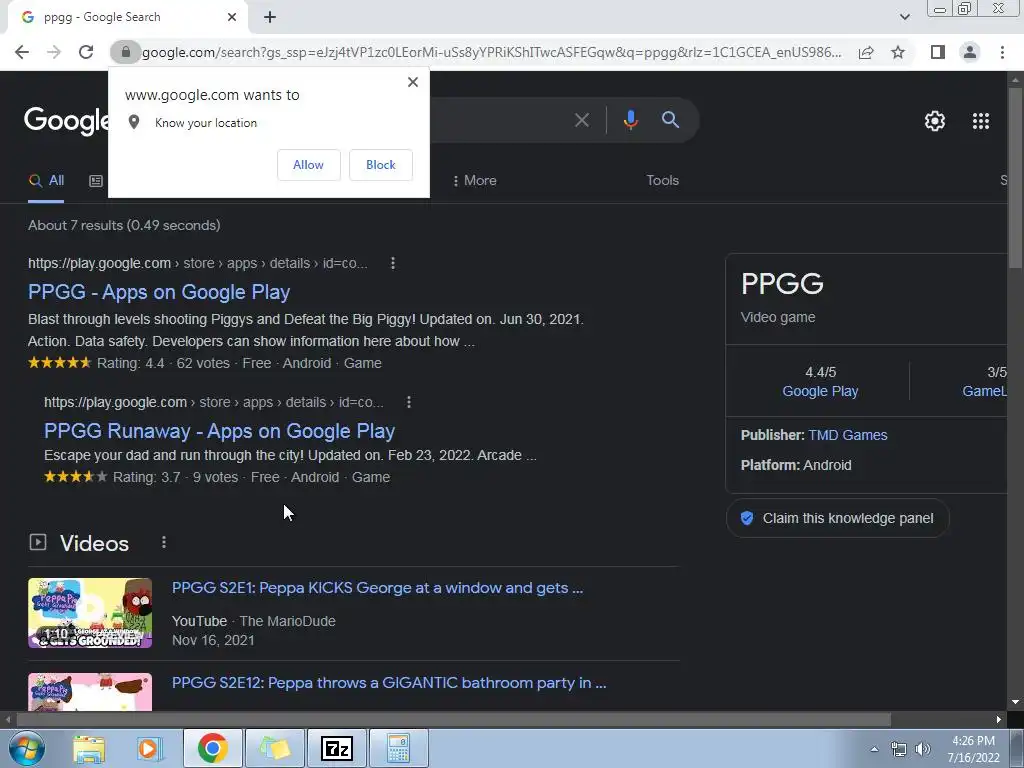Submit search with magnifier icon

click(x=670, y=120)
